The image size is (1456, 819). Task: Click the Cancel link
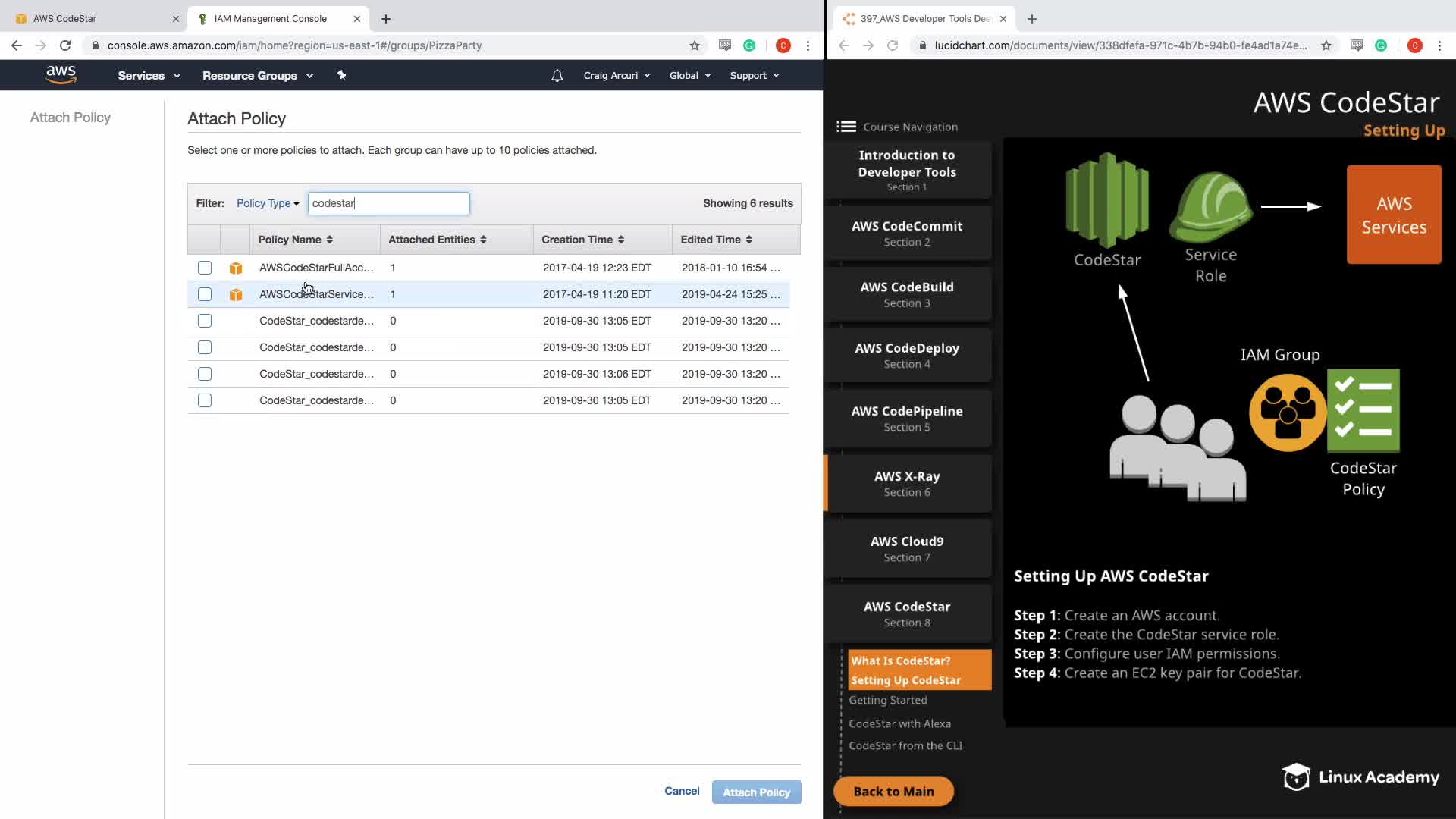(x=682, y=791)
